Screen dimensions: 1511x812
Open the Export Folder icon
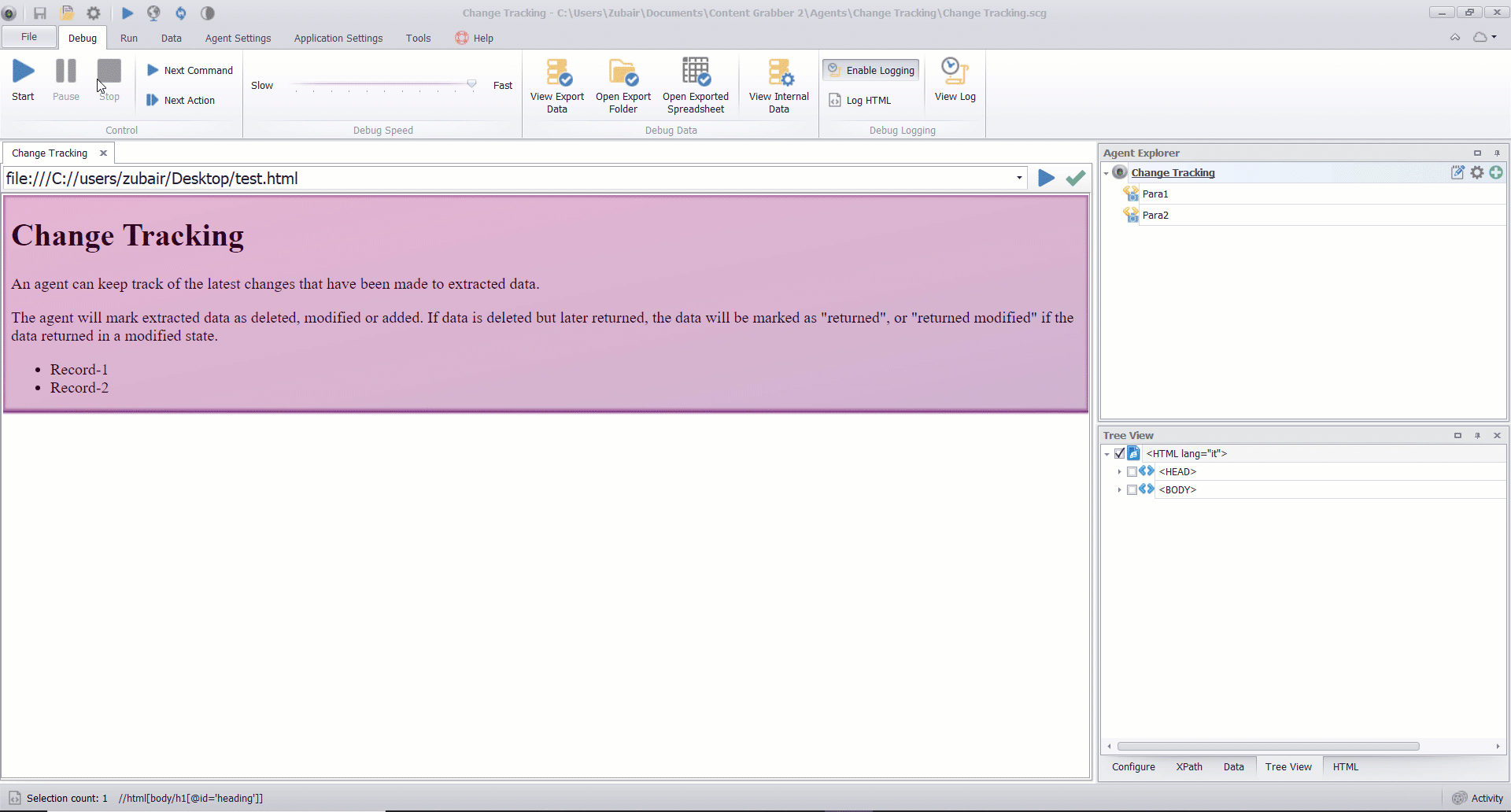623,72
